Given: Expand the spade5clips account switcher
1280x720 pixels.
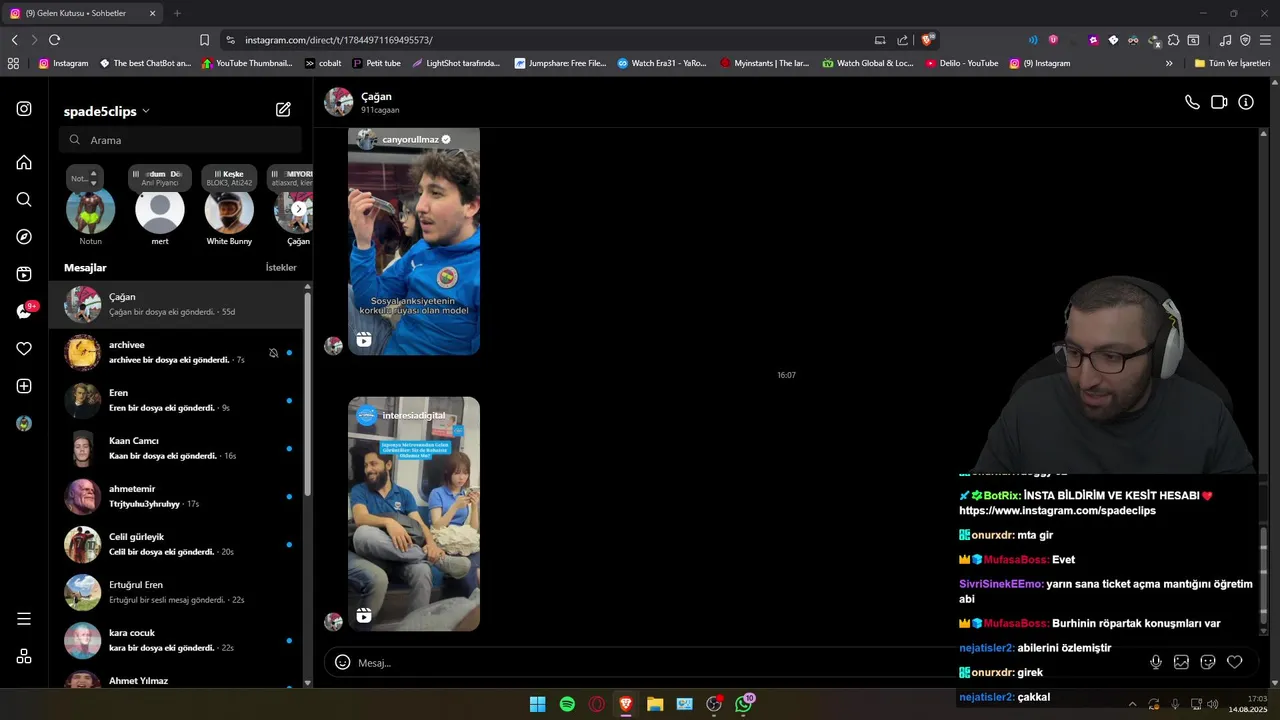Looking at the screenshot, I should pyautogui.click(x=107, y=111).
